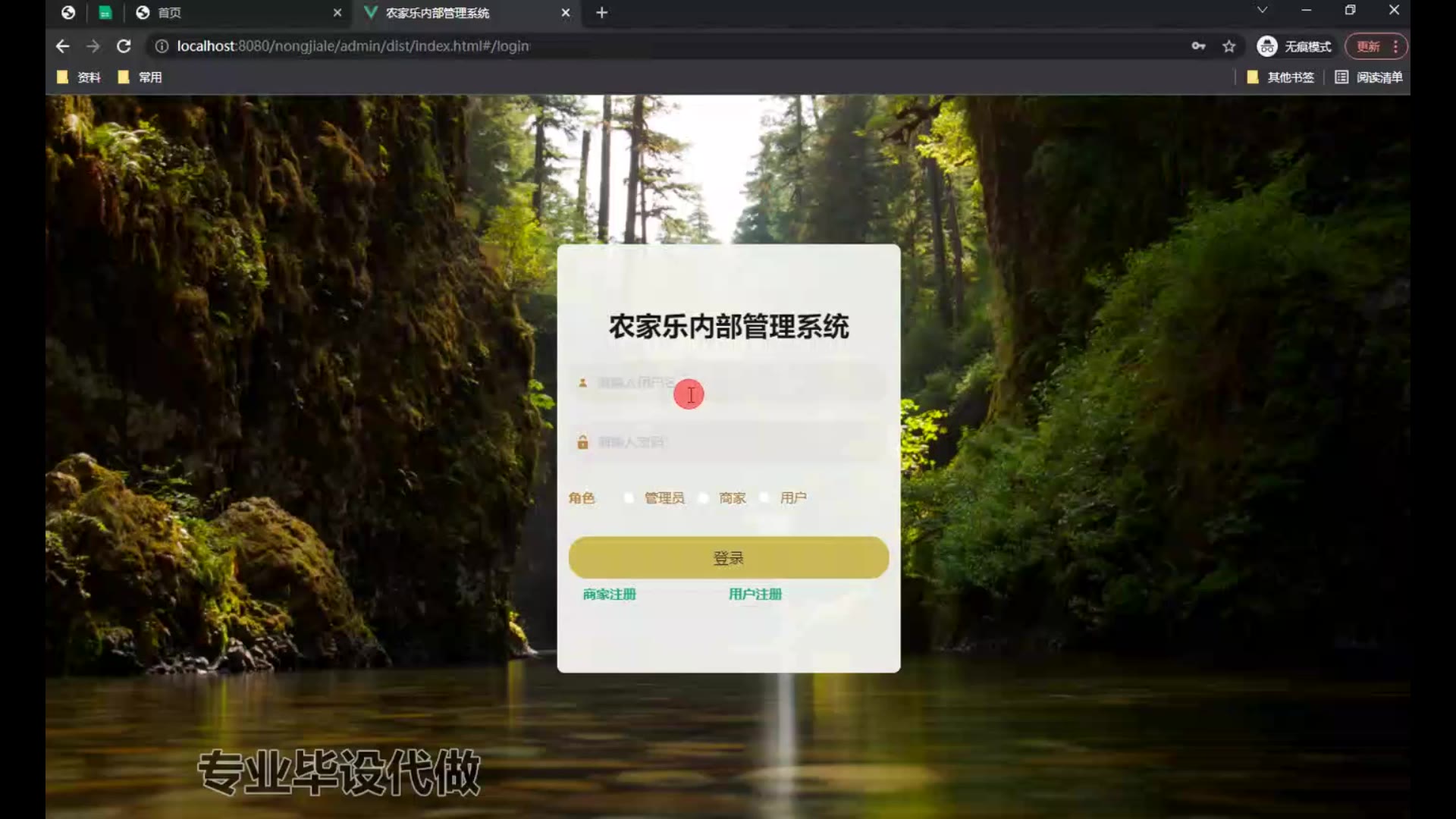Click the browser forward arrow
Image resolution: width=1456 pixels, height=819 pixels.
[x=93, y=46]
